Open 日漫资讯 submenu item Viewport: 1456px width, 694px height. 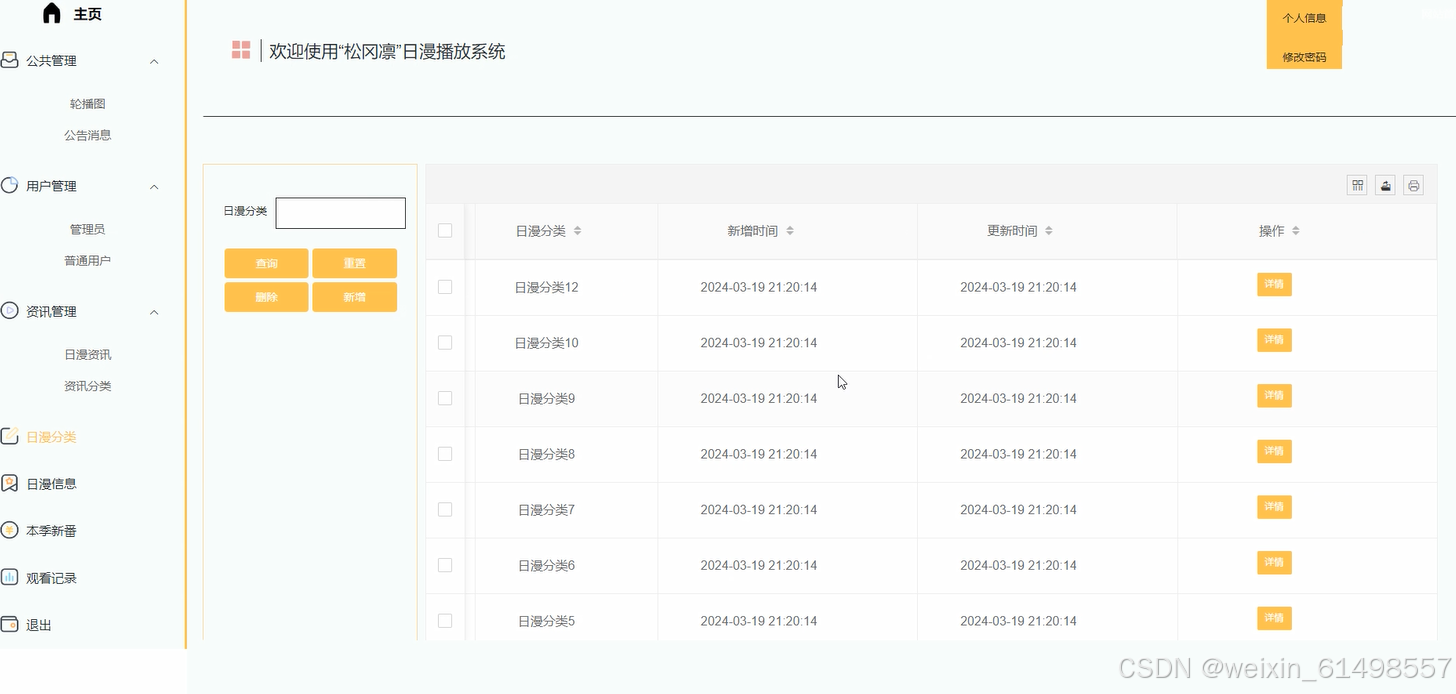[88, 355]
